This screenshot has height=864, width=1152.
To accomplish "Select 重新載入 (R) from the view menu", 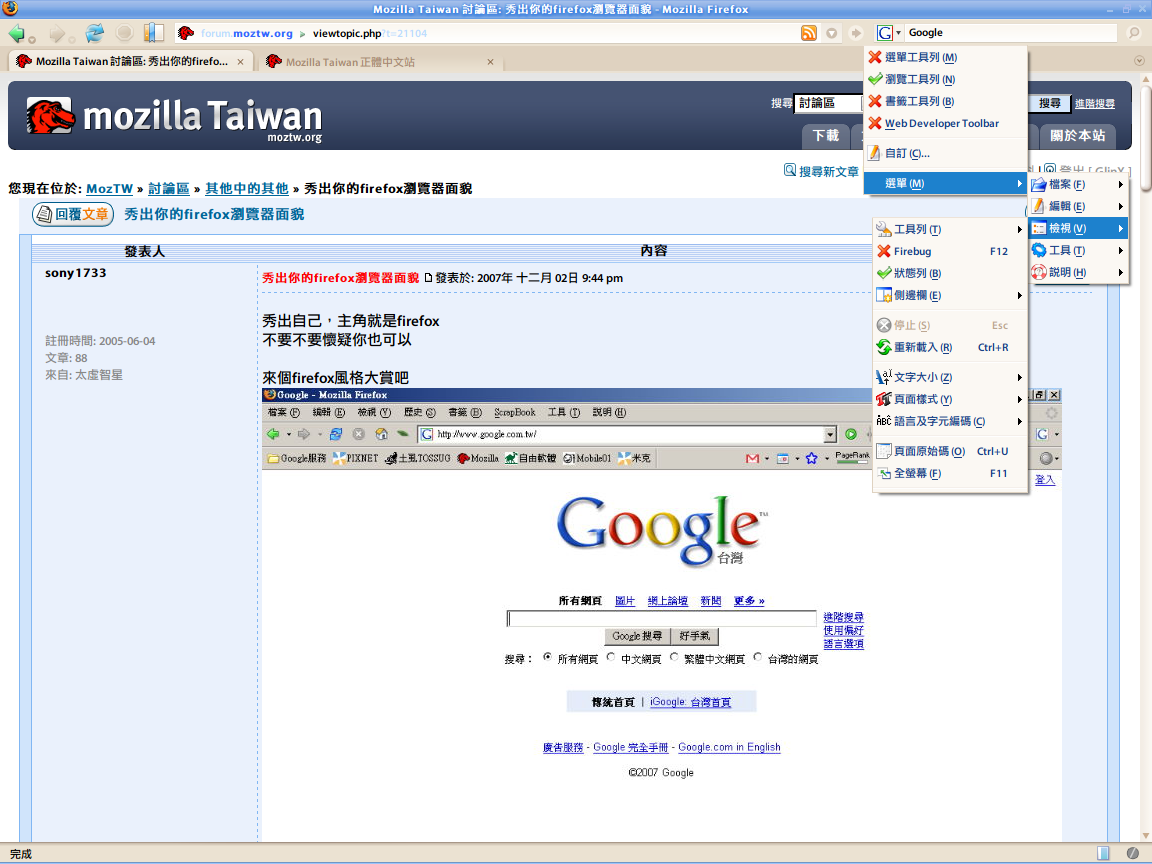I will pyautogui.click(x=922, y=347).
